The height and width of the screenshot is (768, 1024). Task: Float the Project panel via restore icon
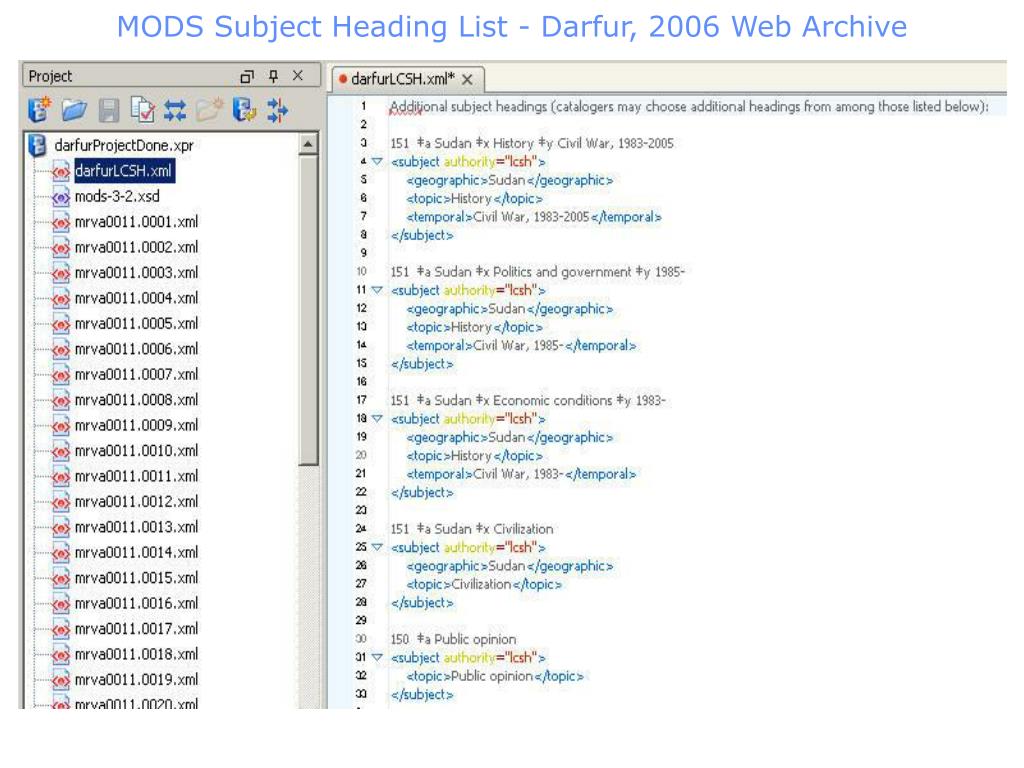pos(247,76)
